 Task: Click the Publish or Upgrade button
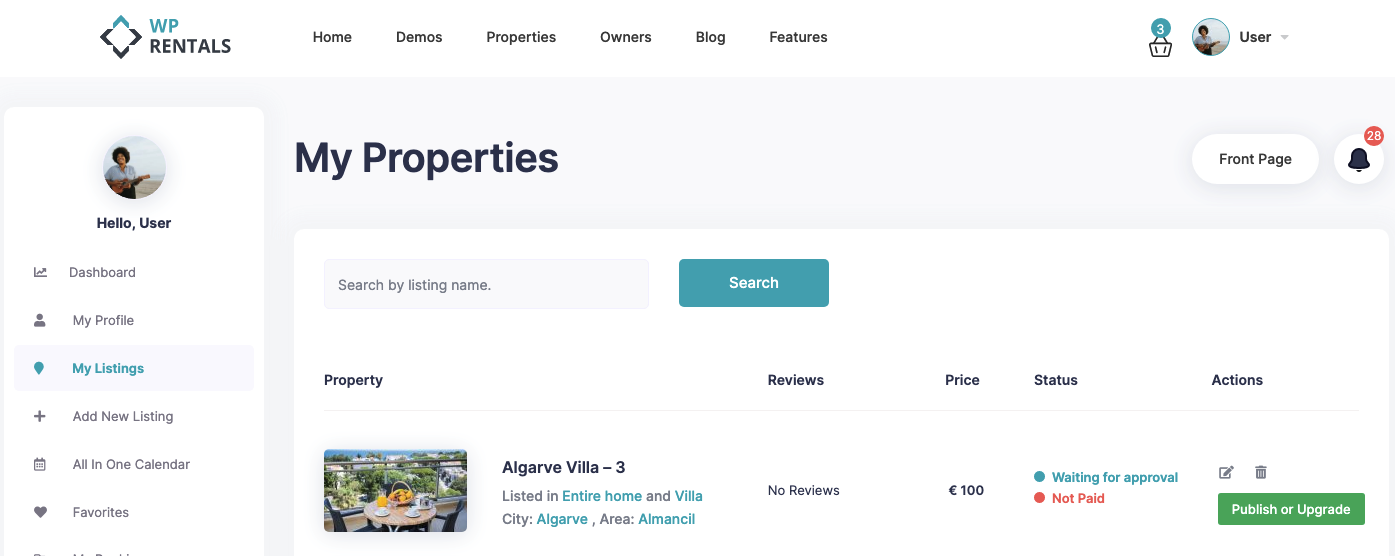coord(1291,509)
